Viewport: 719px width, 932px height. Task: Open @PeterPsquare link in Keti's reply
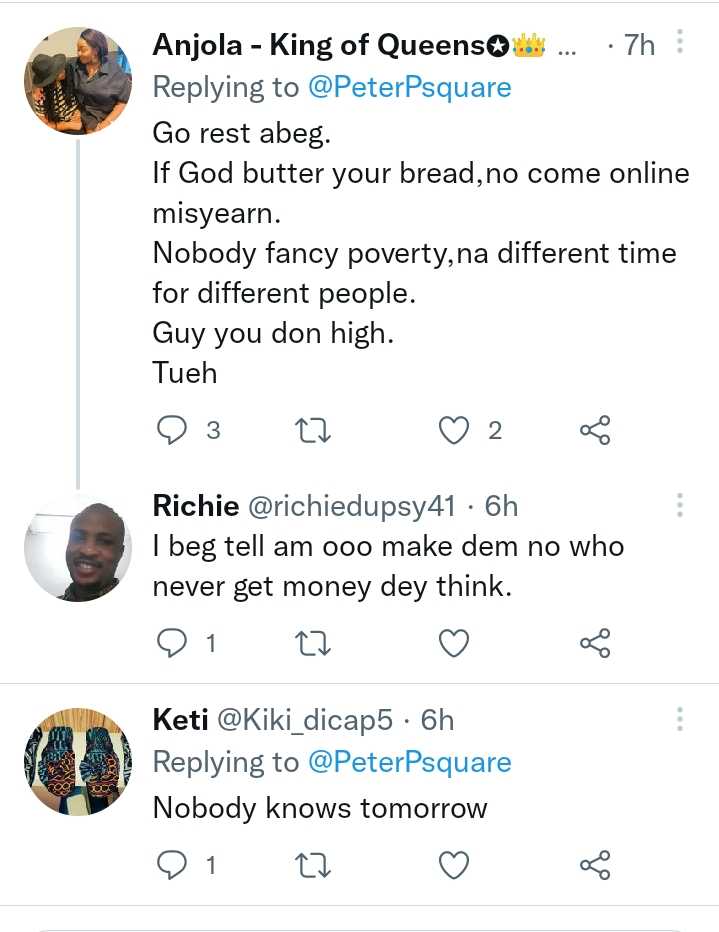click(411, 763)
